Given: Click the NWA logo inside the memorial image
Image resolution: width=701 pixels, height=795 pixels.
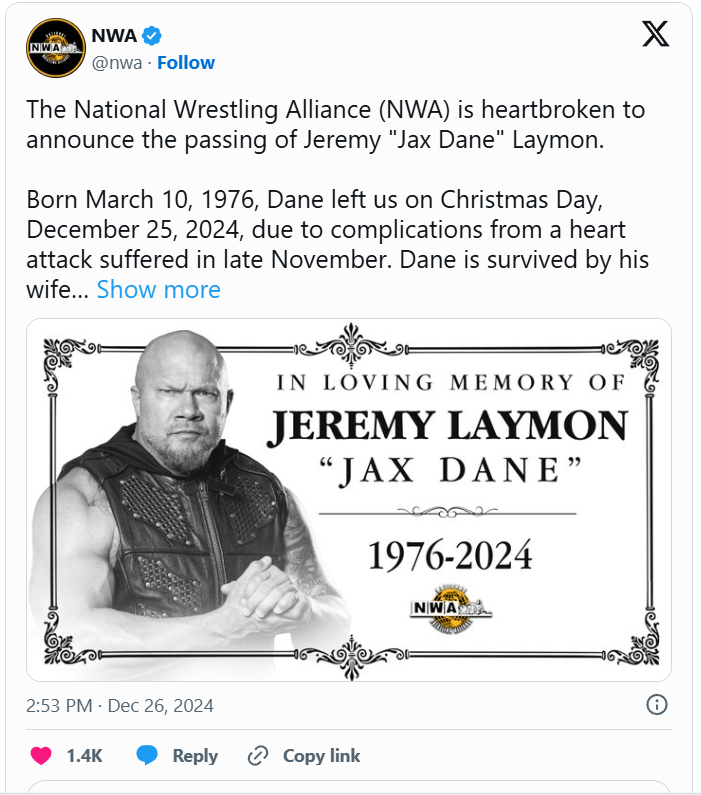Looking at the screenshot, I should tap(456, 607).
